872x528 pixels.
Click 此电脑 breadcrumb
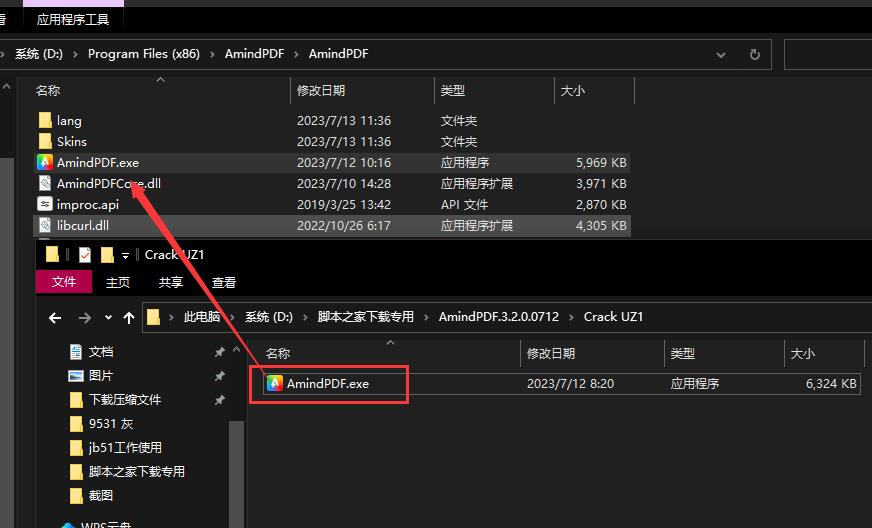pyautogui.click(x=202, y=317)
